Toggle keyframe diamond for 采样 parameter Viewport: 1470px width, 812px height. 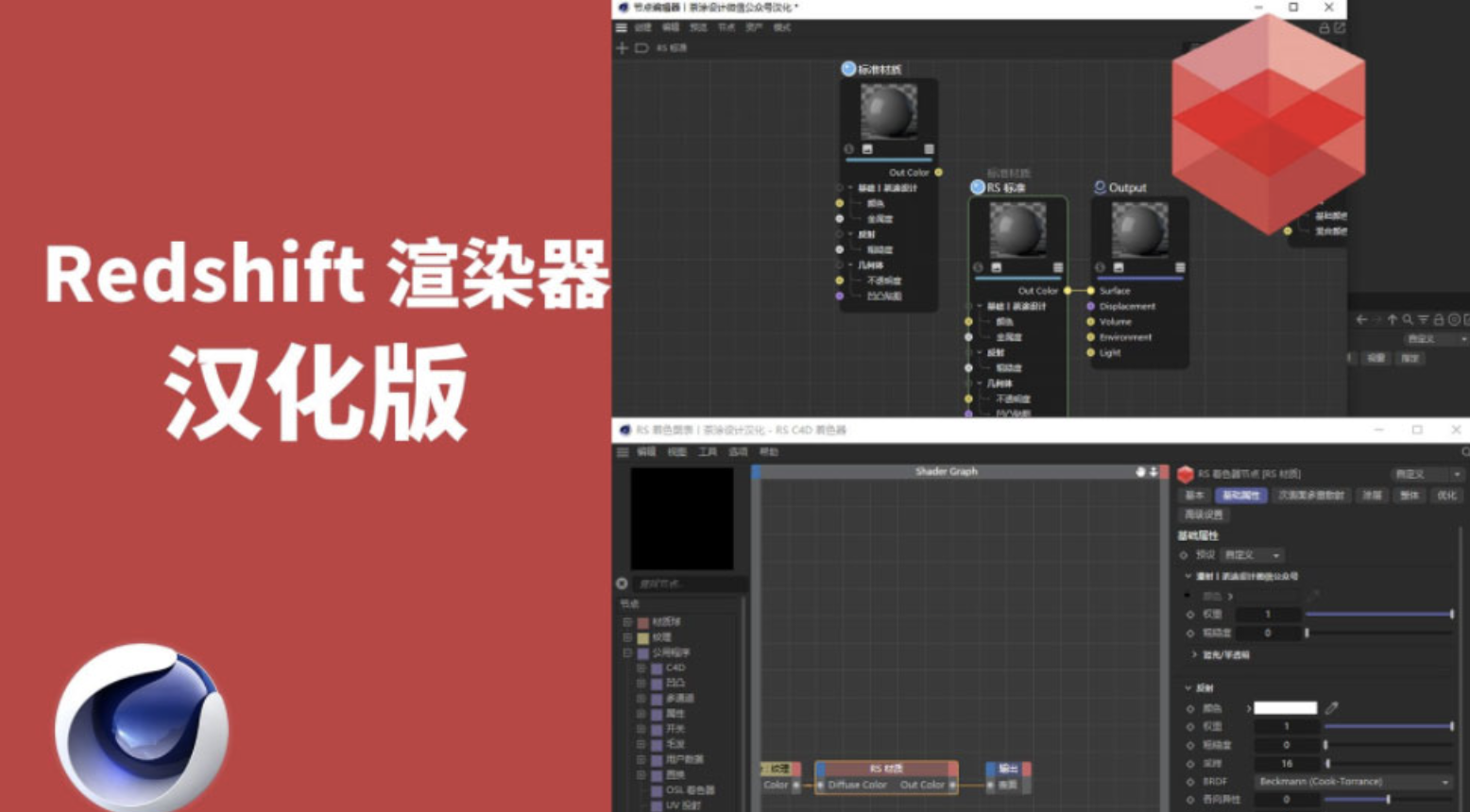pyautogui.click(x=1190, y=763)
